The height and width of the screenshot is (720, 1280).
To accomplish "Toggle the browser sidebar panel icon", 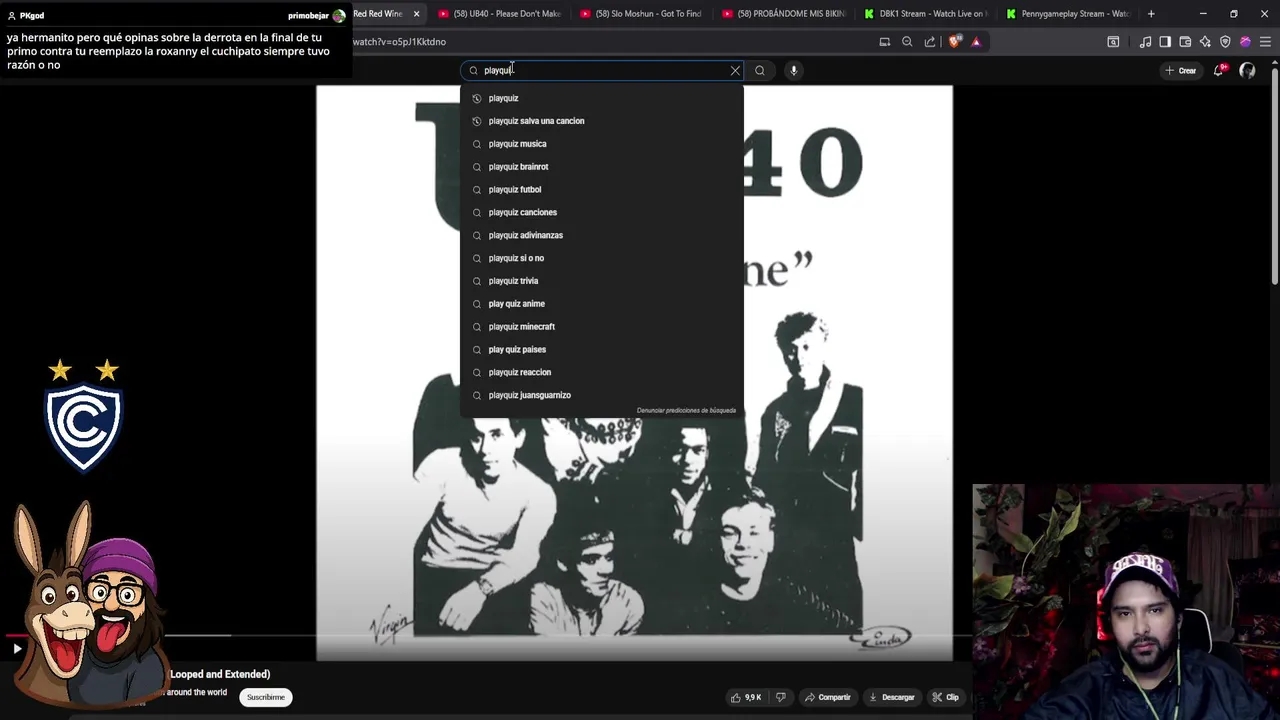I will click(x=1165, y=42).
